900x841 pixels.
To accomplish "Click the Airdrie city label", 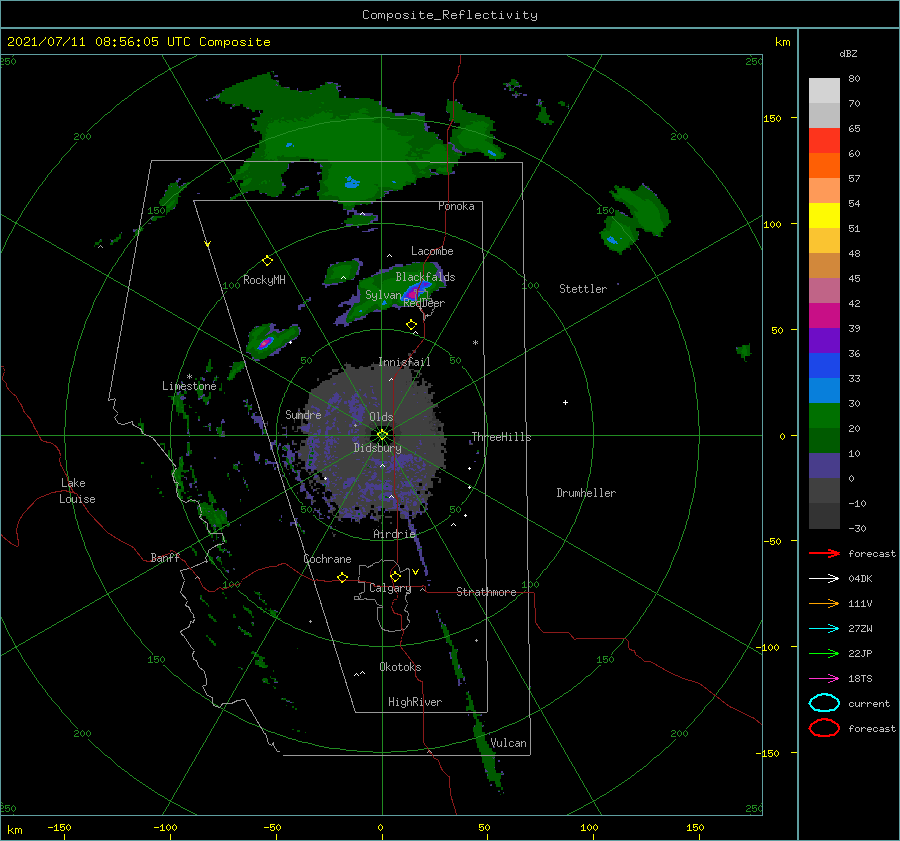I will pos(394,534).
